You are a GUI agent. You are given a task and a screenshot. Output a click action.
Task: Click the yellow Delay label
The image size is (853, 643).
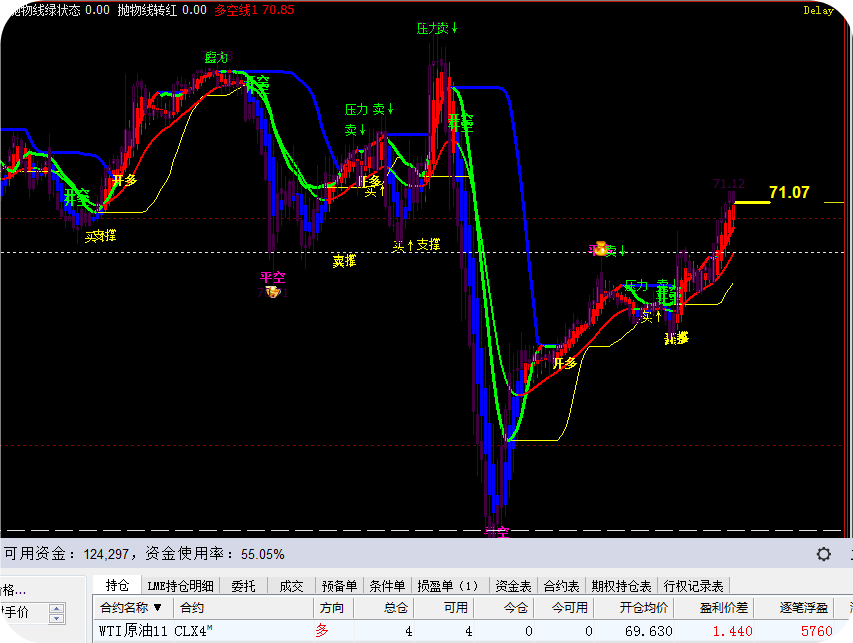click(818, 10)
